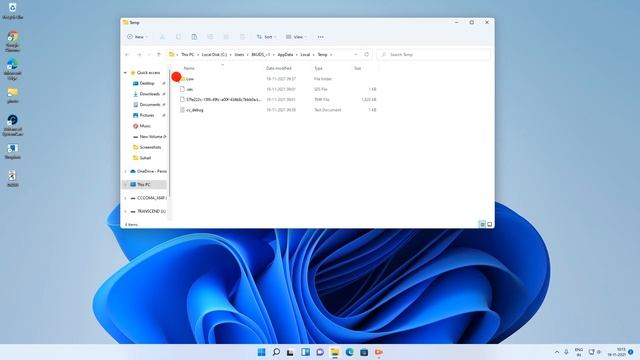Image resolution: width=640 pixels, height=360 pixels.
Task: Click the Paste icon in toolbar
Action: tap(194, 37)
